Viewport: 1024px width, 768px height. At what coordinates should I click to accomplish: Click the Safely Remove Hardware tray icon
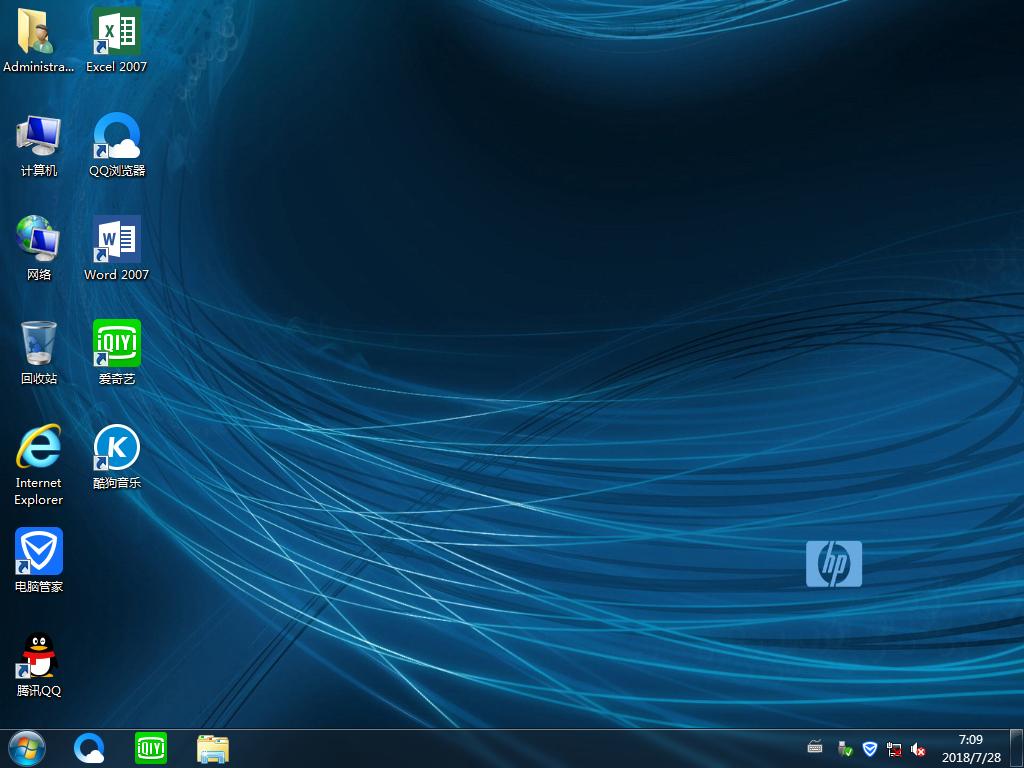[x=845, y=749]
